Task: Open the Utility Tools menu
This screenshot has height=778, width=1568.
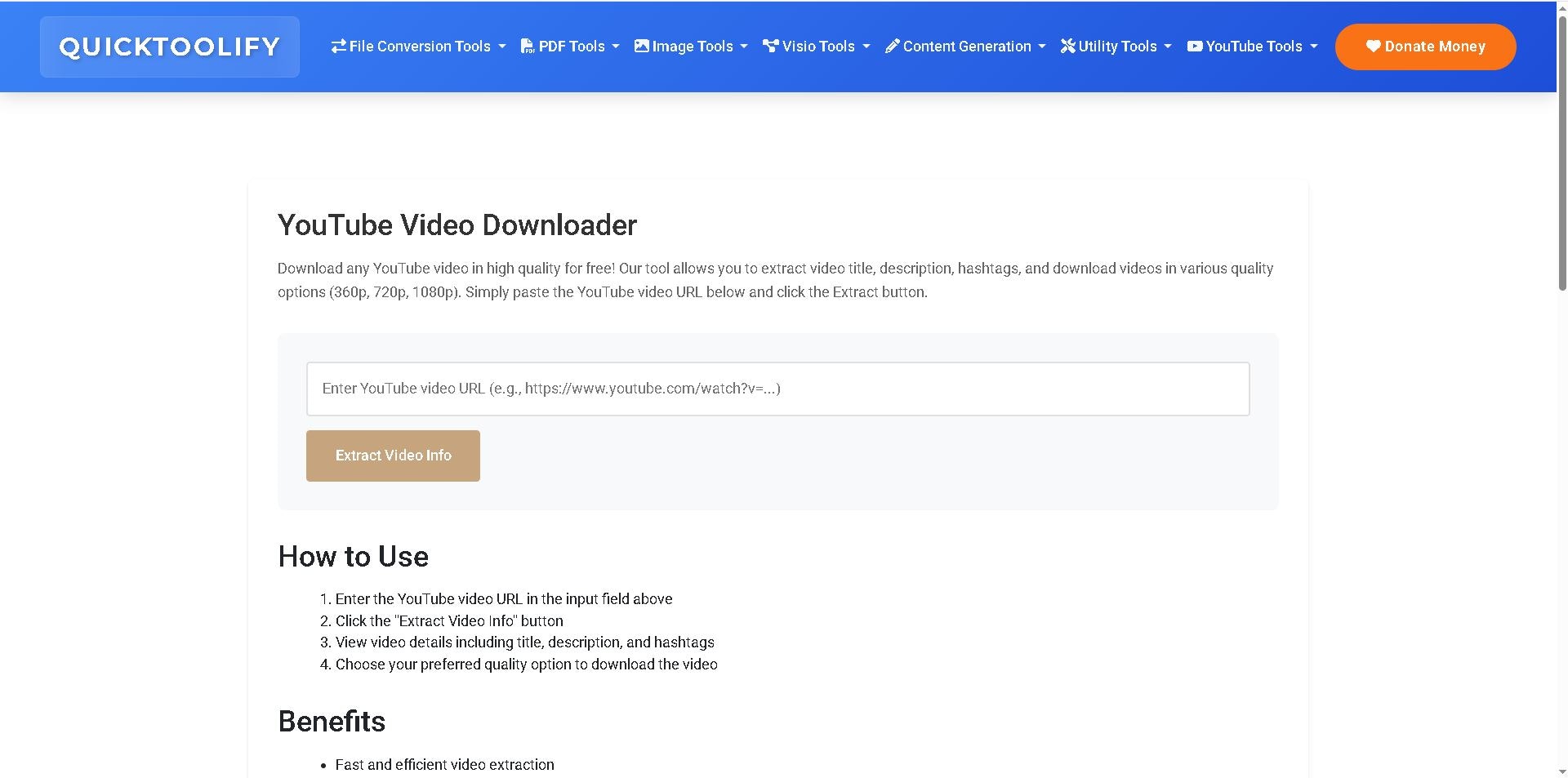Action: click(x=1116, y=47)
